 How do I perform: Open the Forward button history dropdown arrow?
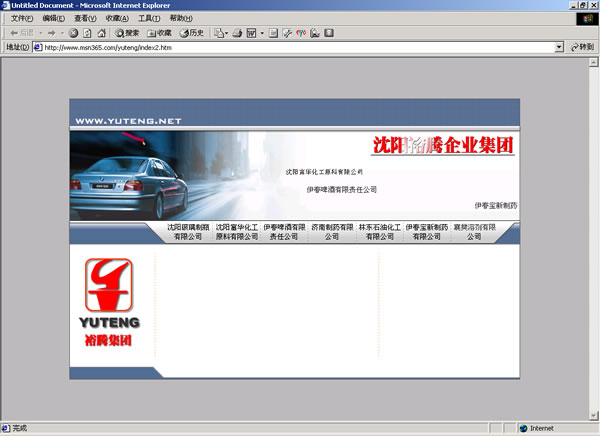pyautogui.click(x=62, y=33)
